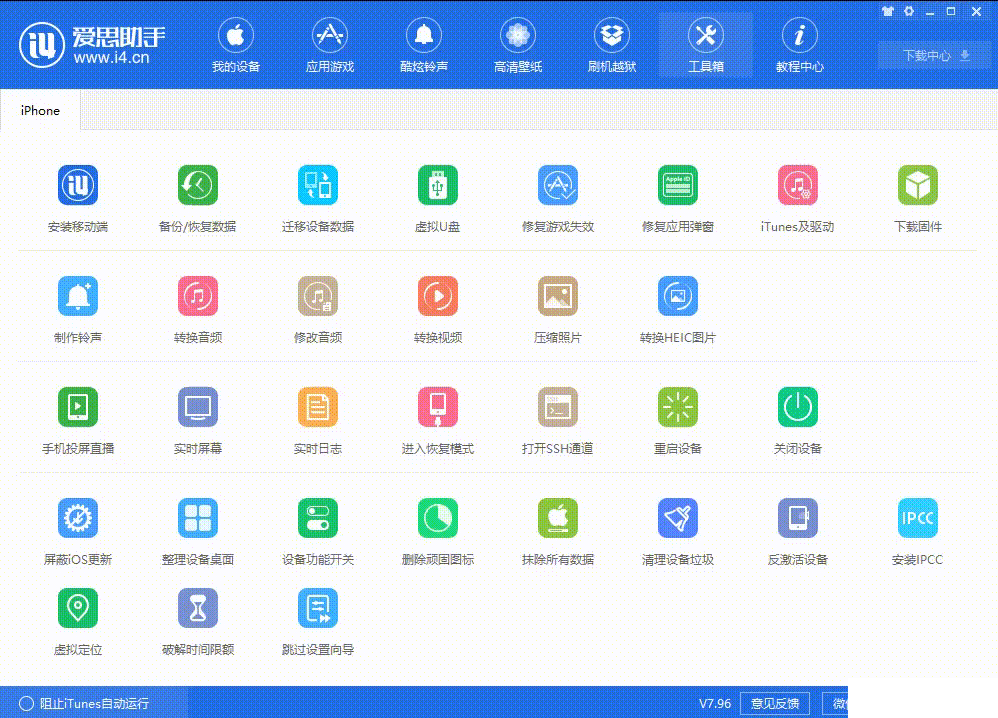Click 关闭设备 power off icon
This screenshot has width=998, height=718.
(798, 407)
